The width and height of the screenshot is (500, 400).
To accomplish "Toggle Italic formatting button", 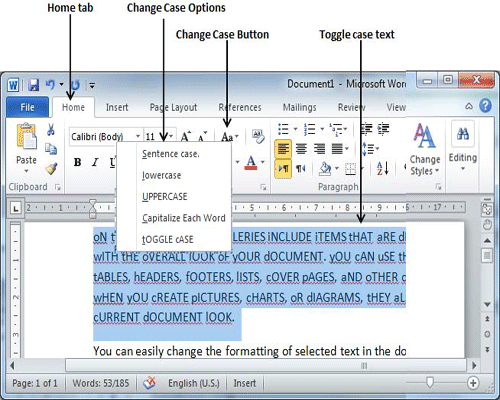I will tap(95, 162).
